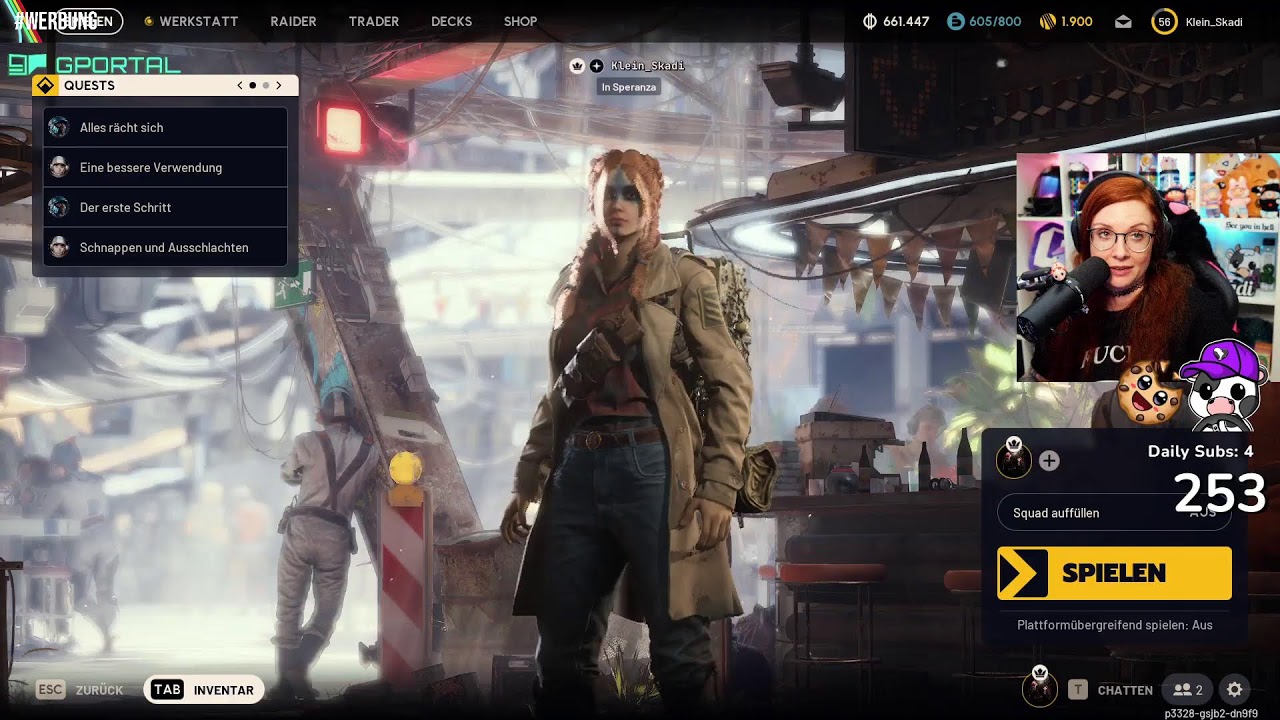1280x720 pixels.
Task: Click the yellow raider tokens icon beside 1.900
Action: pyautogui.click(x=1047, y=21)
